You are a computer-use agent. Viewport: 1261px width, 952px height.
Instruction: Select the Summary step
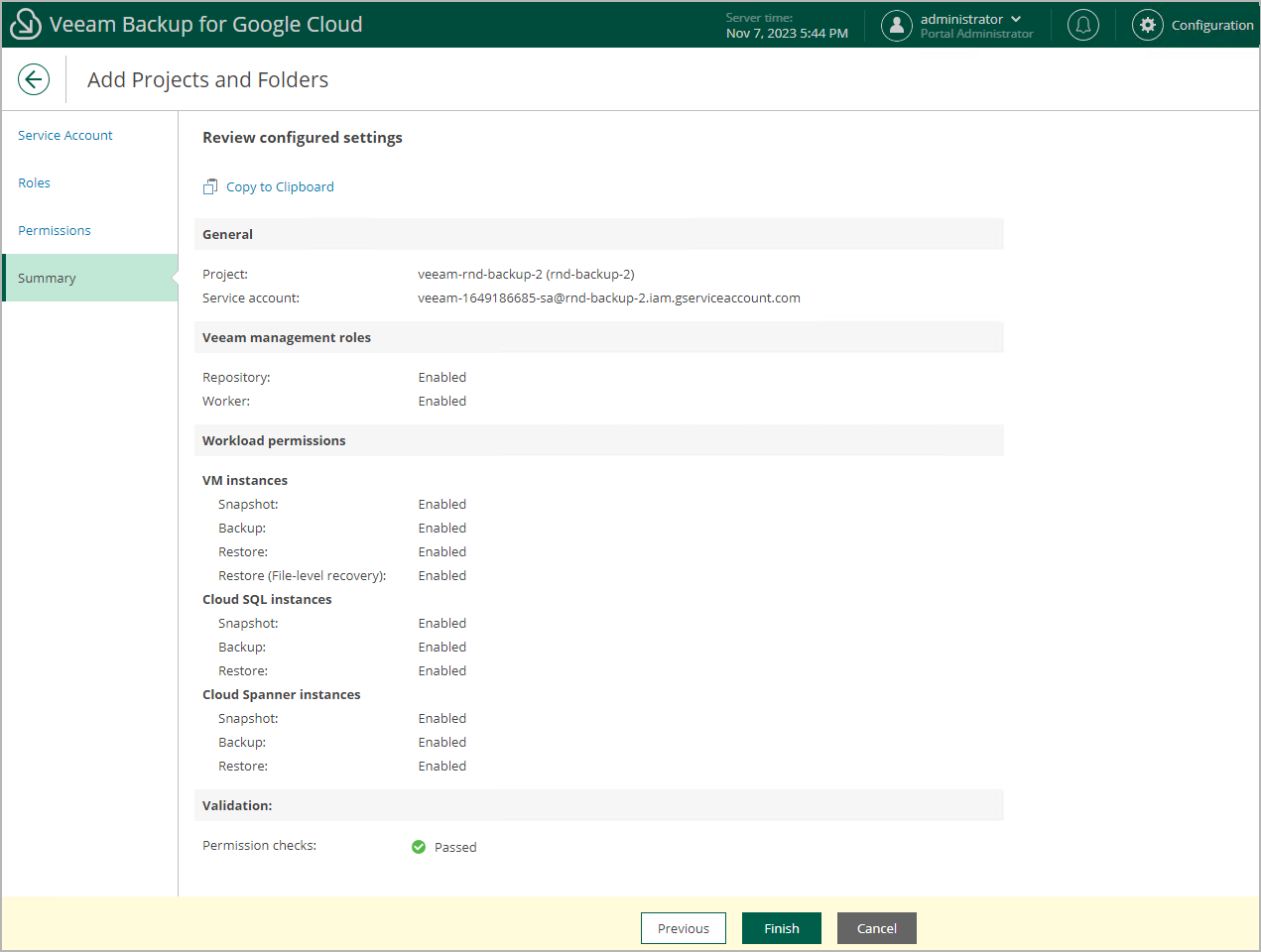tap(90, 278)
